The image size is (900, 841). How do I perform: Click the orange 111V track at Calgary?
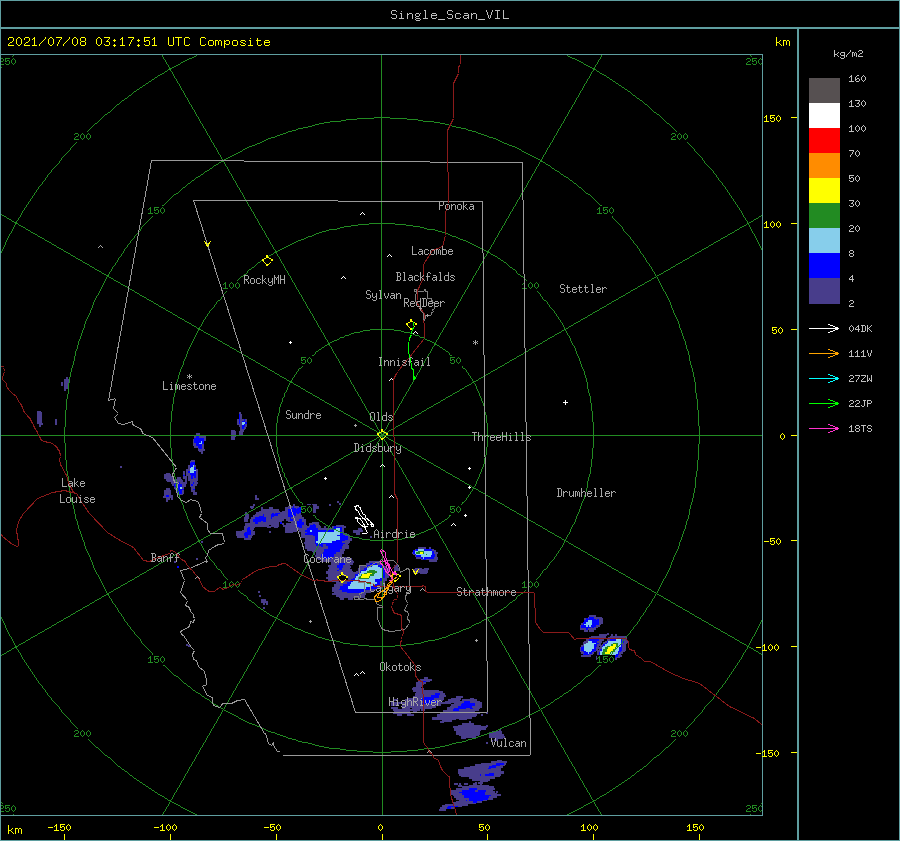[386, 590]
